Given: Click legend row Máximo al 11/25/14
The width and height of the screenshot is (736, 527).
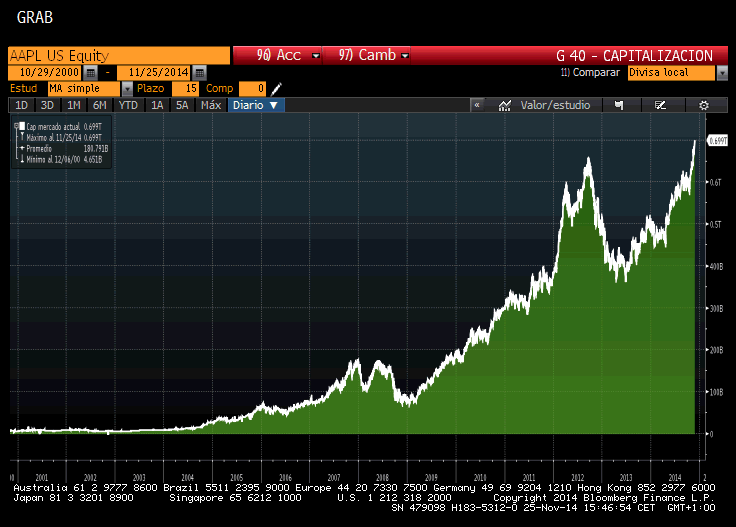Looking at the screenshot, I should (64, 137).
